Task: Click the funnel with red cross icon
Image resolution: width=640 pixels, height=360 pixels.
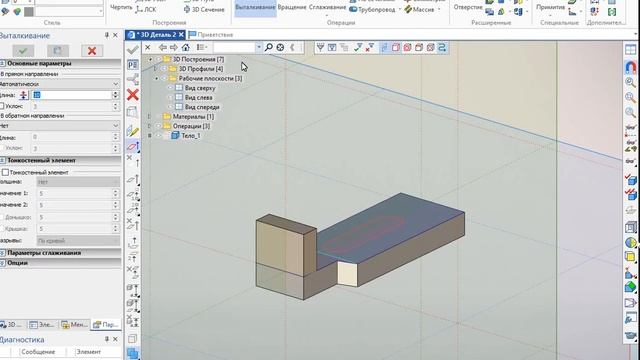Action: point(370,48)
